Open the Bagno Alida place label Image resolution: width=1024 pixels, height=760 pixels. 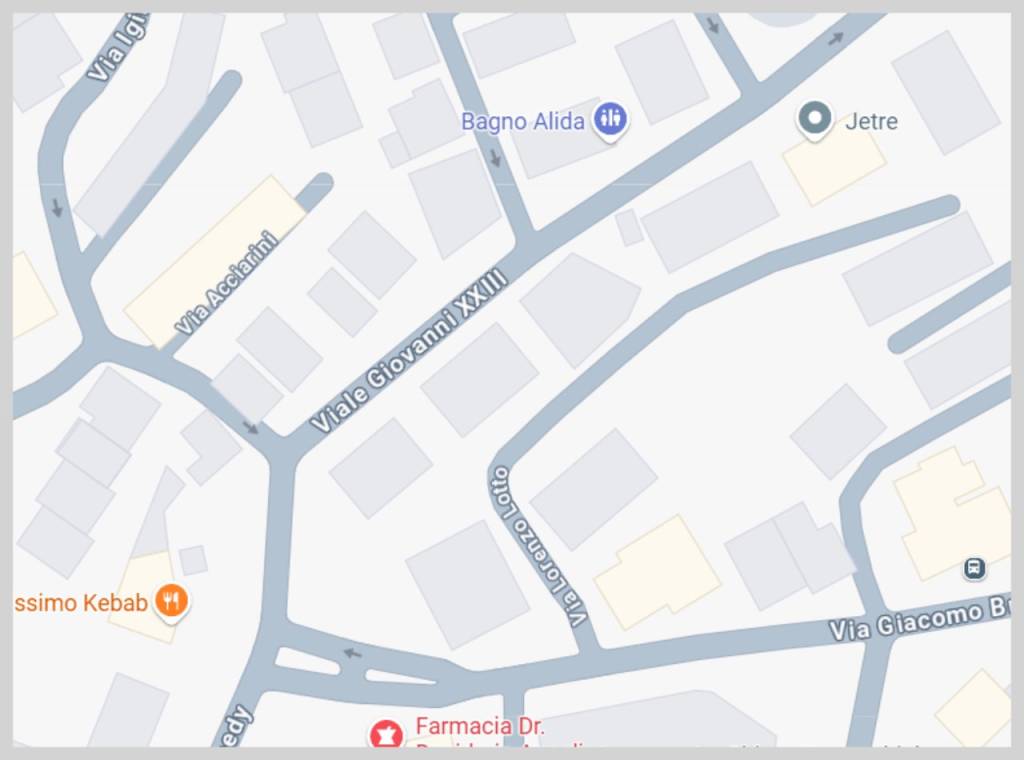point(522,121)
